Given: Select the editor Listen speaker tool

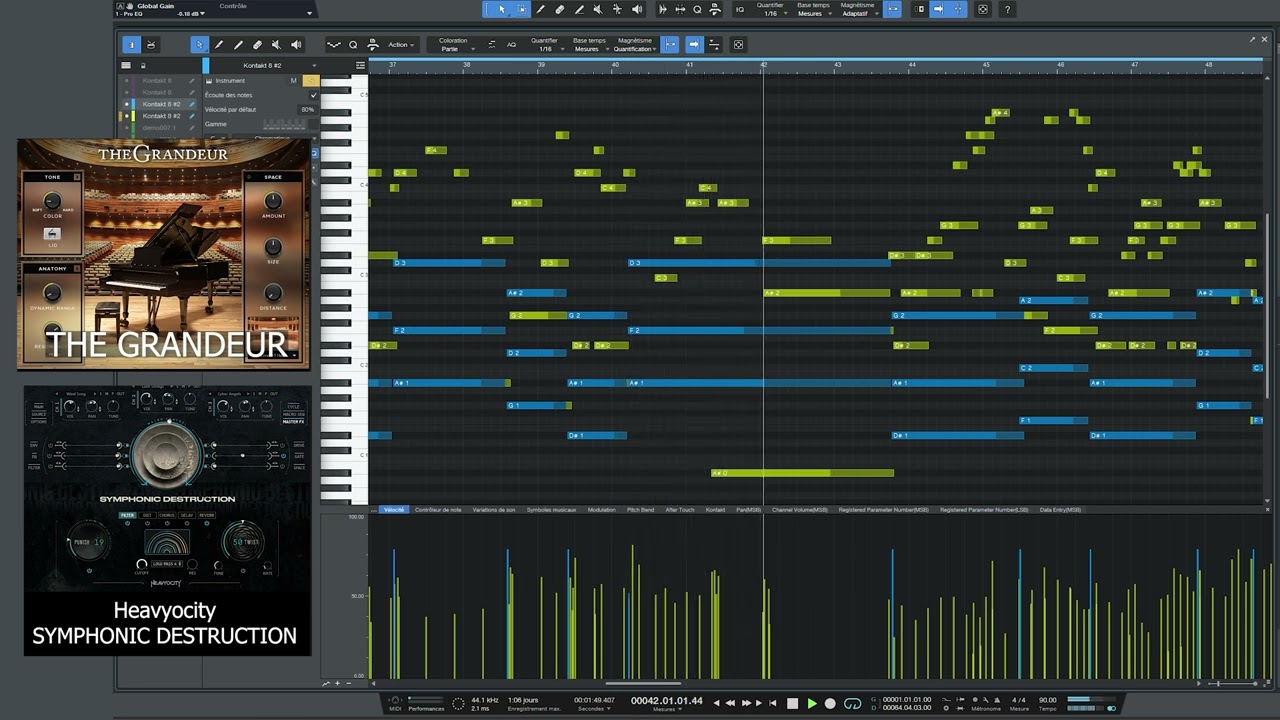Looking at the screenshot, I should (296, 44).
